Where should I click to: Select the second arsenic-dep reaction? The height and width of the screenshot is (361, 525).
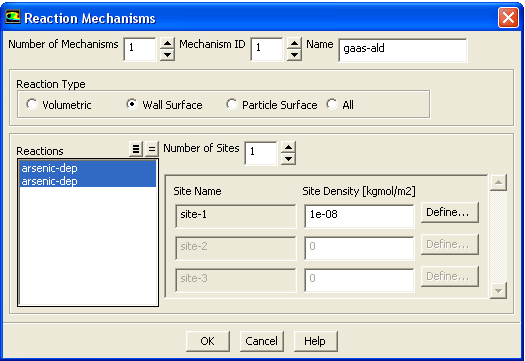coord(88,181)
